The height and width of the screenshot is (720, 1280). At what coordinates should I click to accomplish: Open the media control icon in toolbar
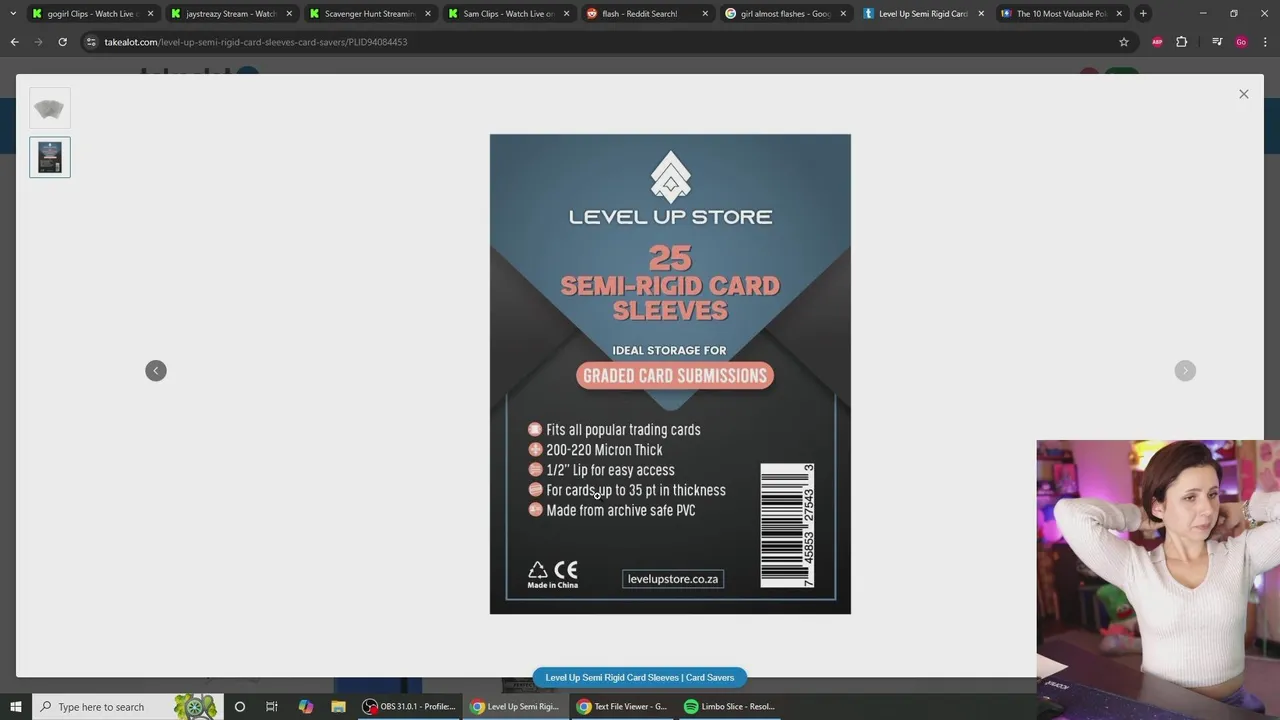[x=1217, y=42]
